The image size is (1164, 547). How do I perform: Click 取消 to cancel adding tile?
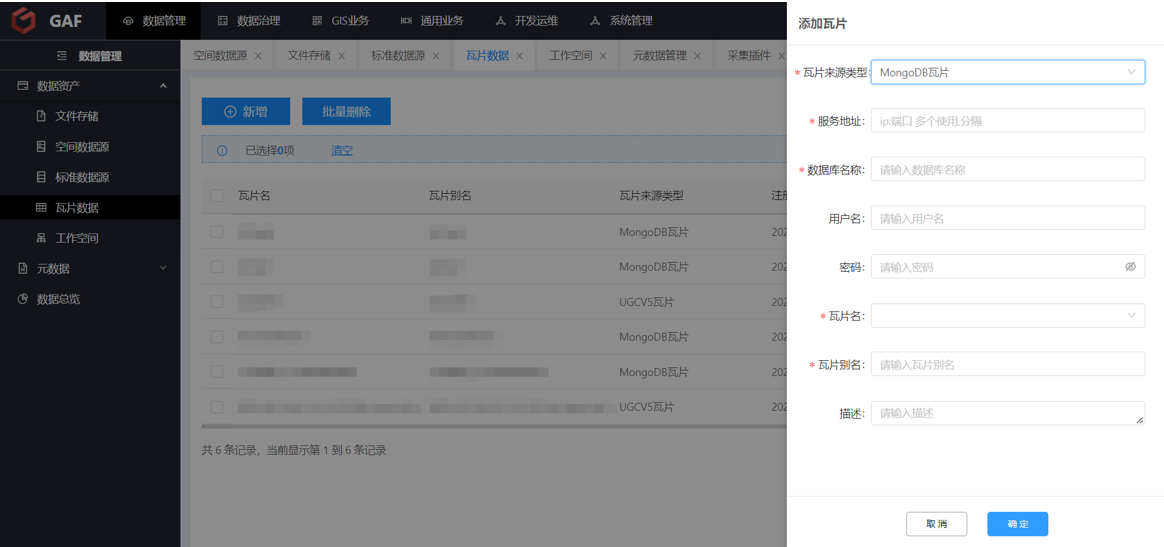936,524
